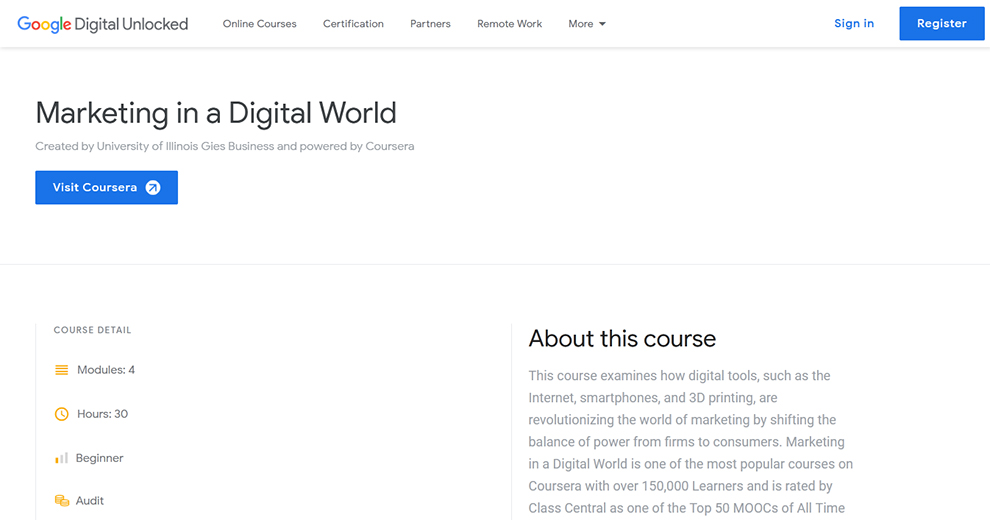This screenshot has height=520, width=990.
Task: Select Remote Work in navigation
Action: point(510,24)
